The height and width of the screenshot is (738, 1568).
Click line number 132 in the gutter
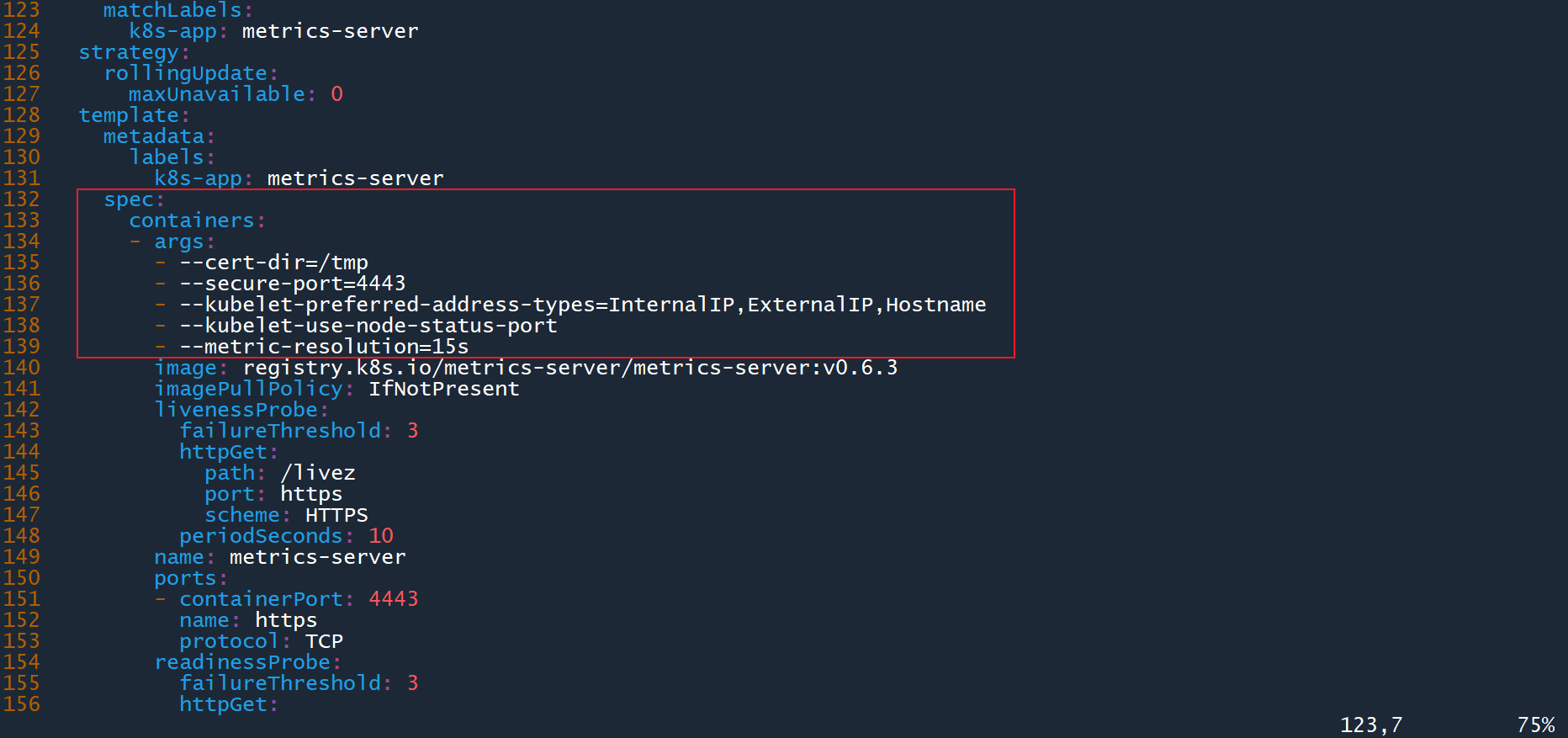(x=21, y=199)
